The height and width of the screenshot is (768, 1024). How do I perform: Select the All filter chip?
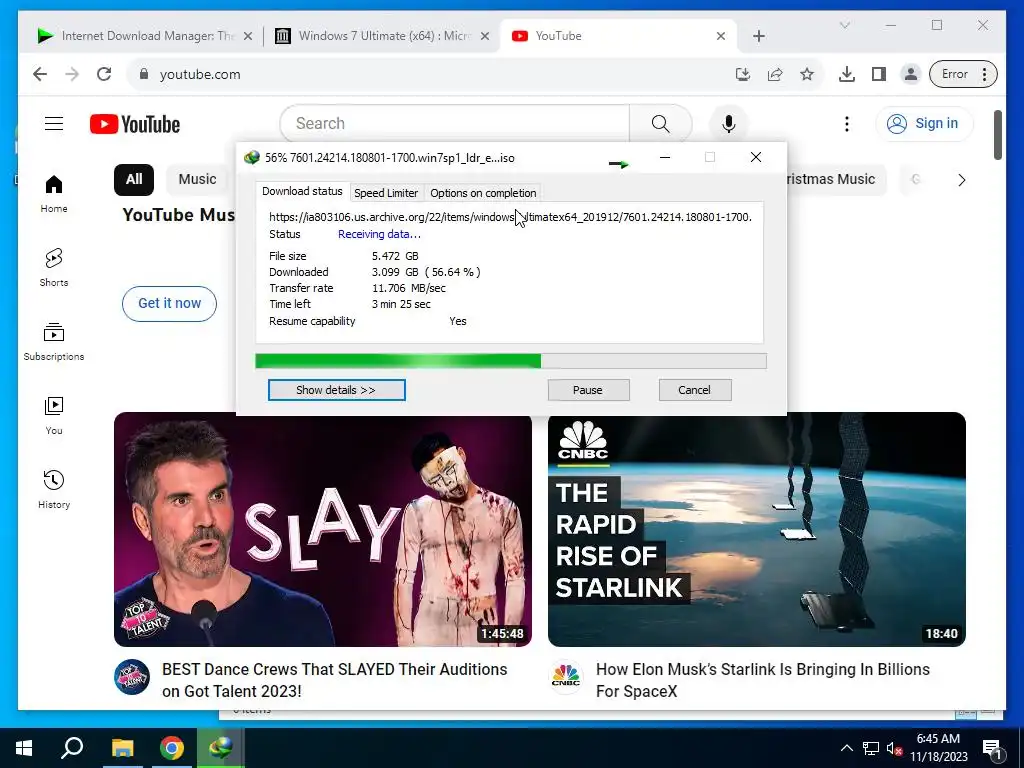pyautogui.click(x=134, y=180)
